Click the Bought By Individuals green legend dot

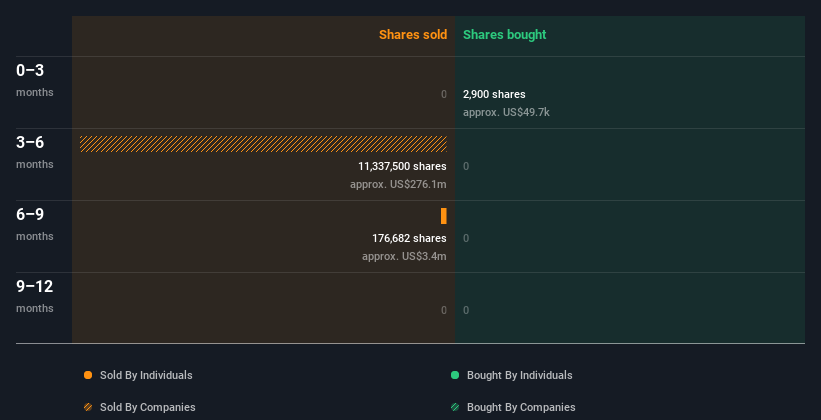pyautogui.click(x=455, y=375)
